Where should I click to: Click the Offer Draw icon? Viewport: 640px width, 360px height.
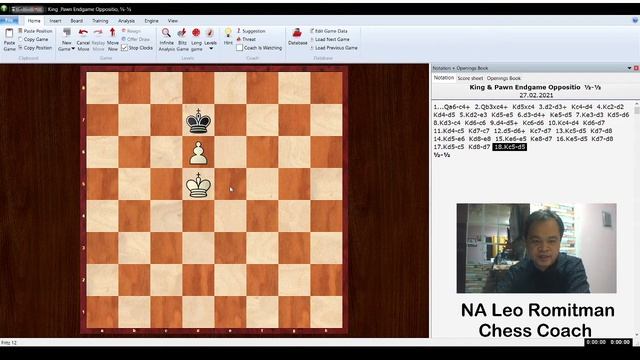click(x=124, y=39)
